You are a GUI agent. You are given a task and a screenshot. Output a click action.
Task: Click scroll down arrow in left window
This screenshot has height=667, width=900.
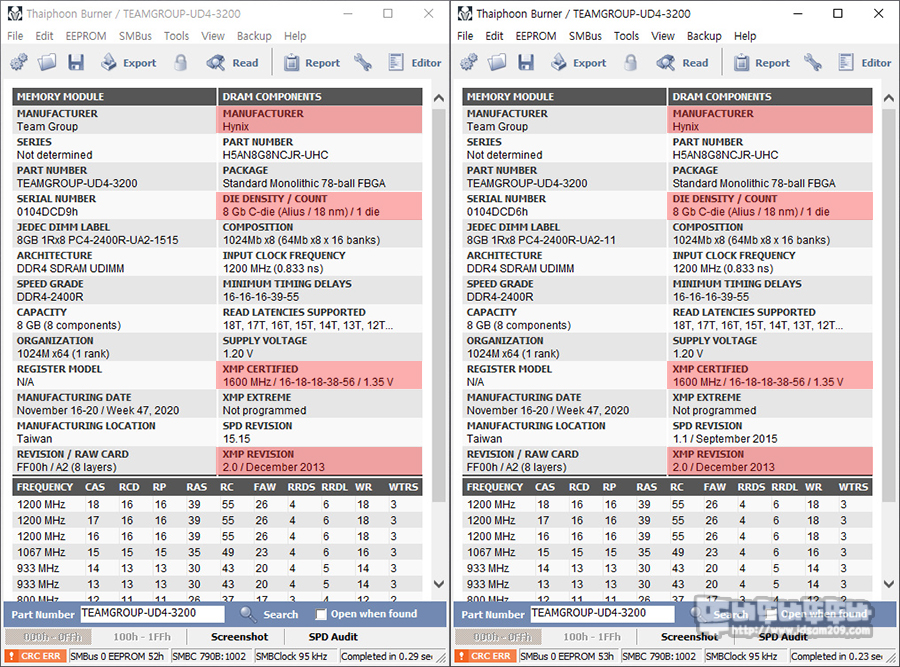[439, 584]
